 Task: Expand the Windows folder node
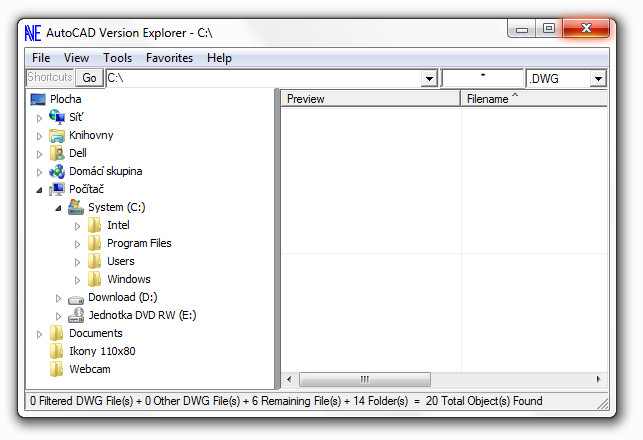pos(78,280)
